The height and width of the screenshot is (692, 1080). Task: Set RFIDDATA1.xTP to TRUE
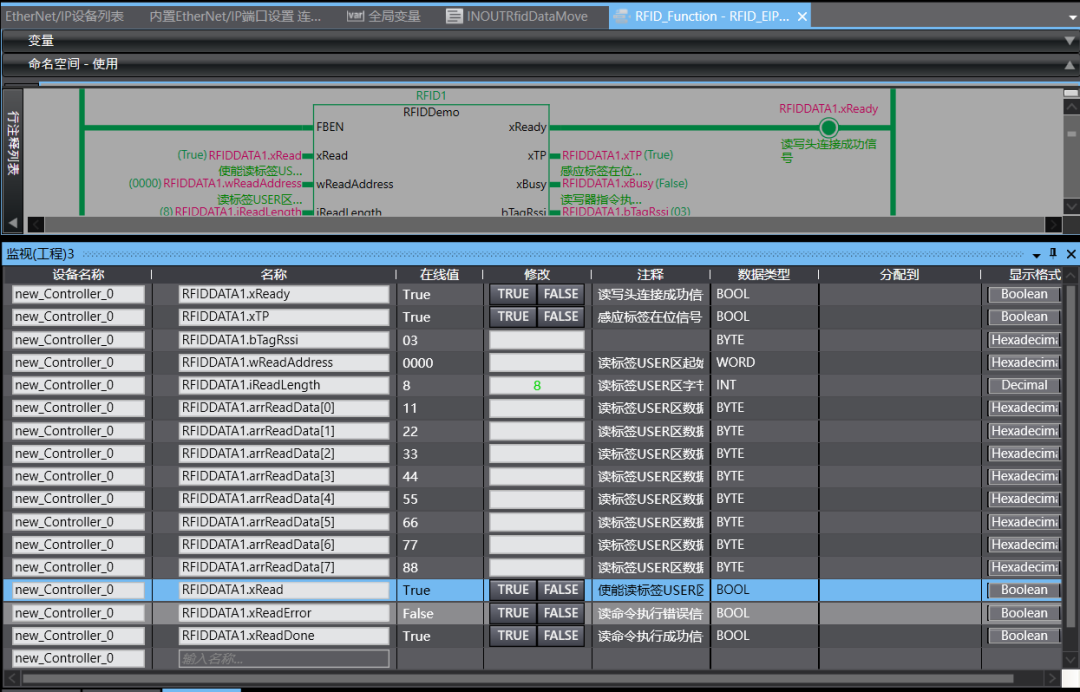513,316
